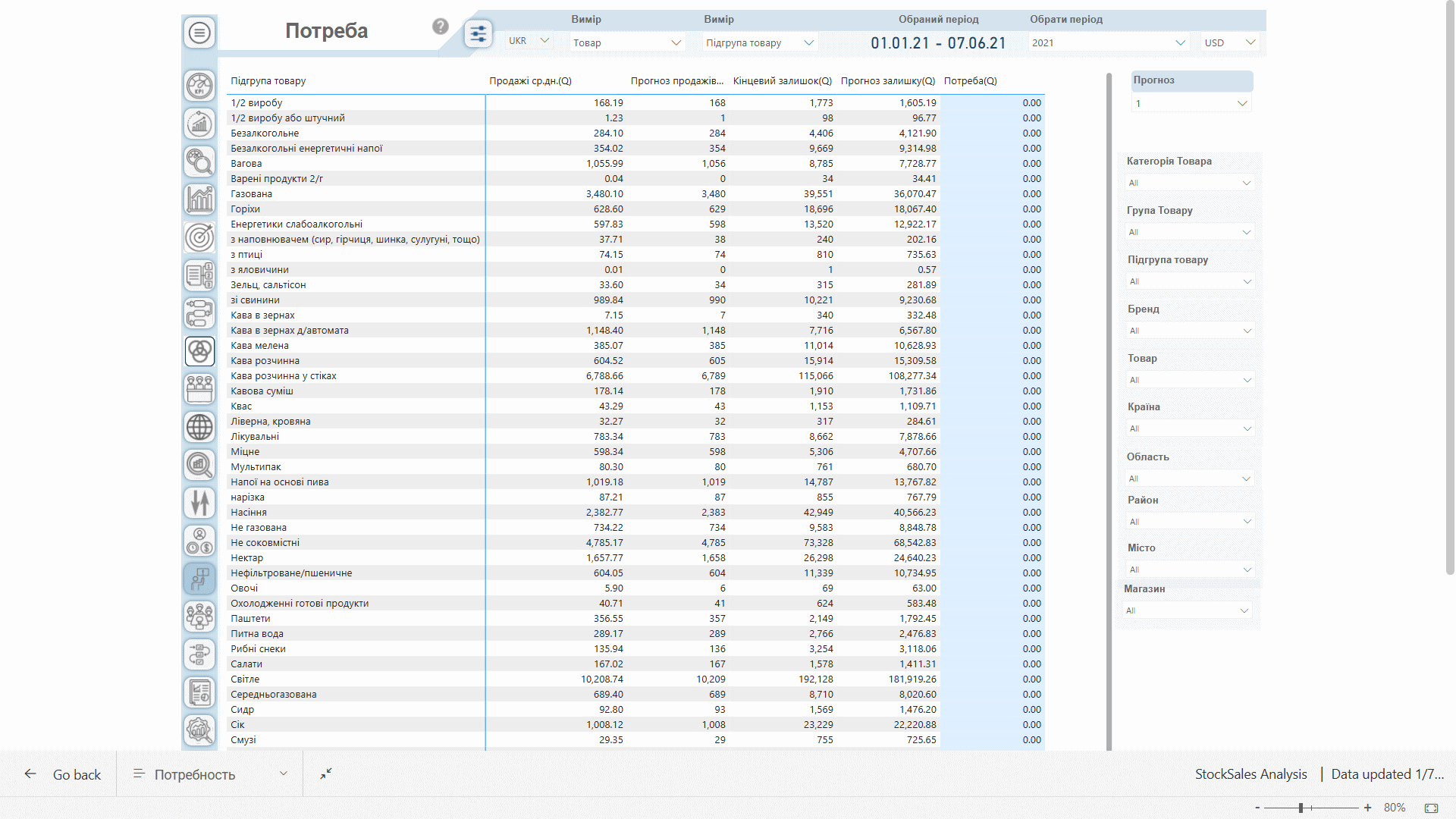
Task: Open the Потребность page selector
Action: pos(210,774)
